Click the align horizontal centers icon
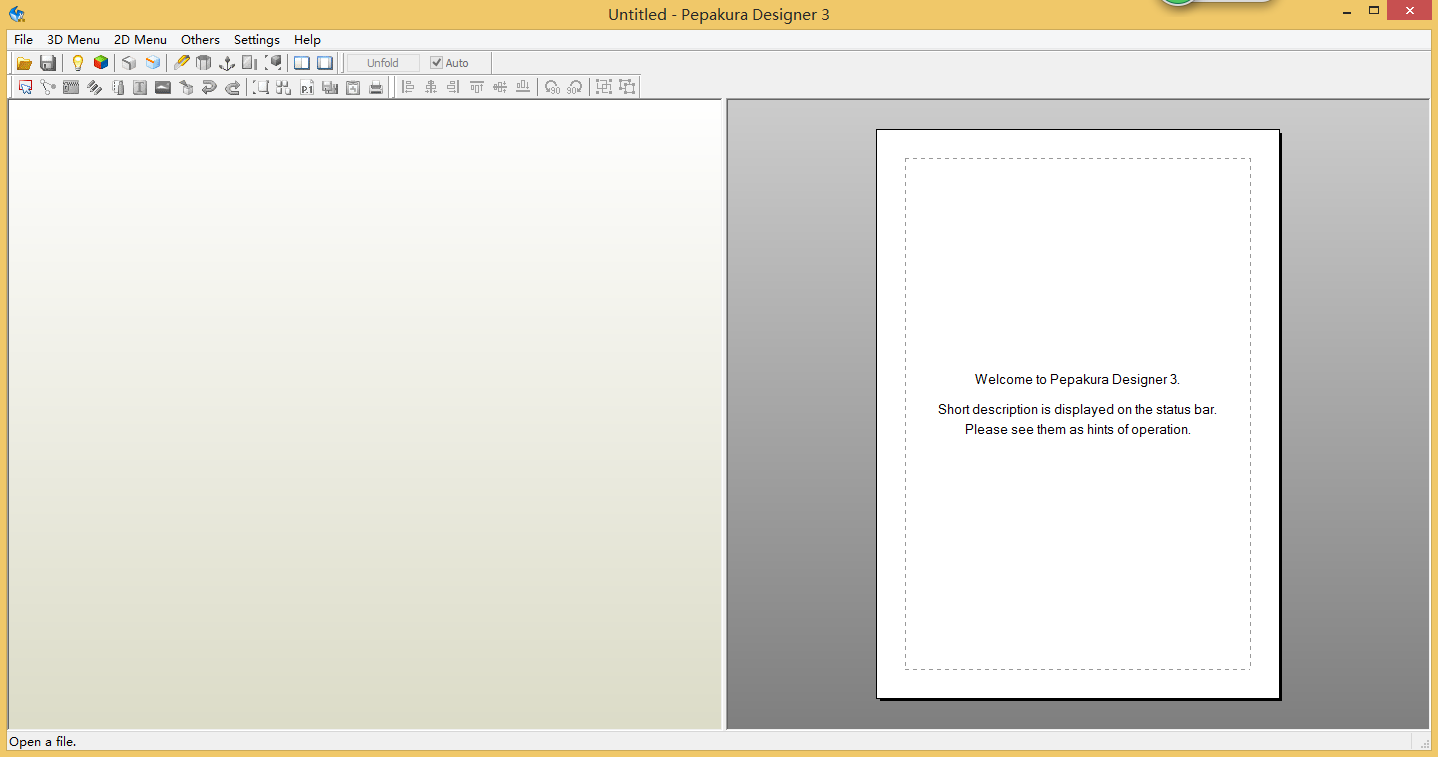The width and height of the screenshot is (1438, 757). [x=431, y=87]
